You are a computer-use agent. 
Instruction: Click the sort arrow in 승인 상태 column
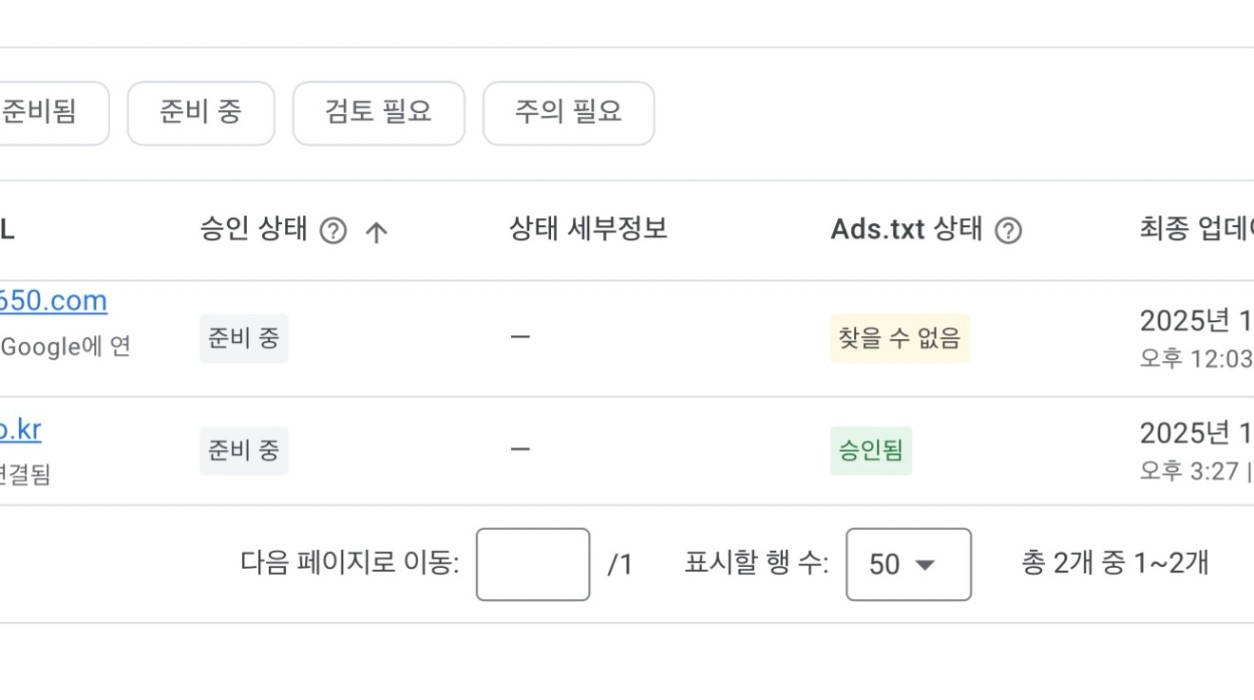click(x=376, y=232)
